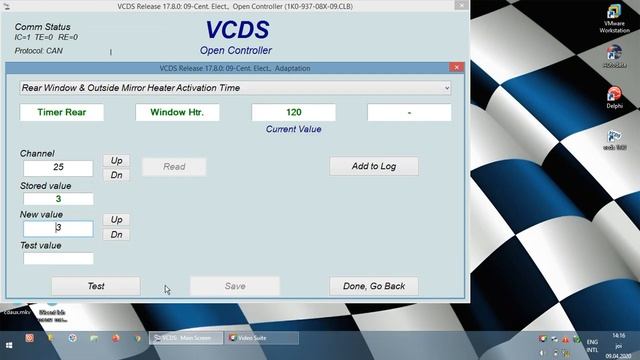
Task: Click the Stored value field showing 3
Action: point(58,199)
